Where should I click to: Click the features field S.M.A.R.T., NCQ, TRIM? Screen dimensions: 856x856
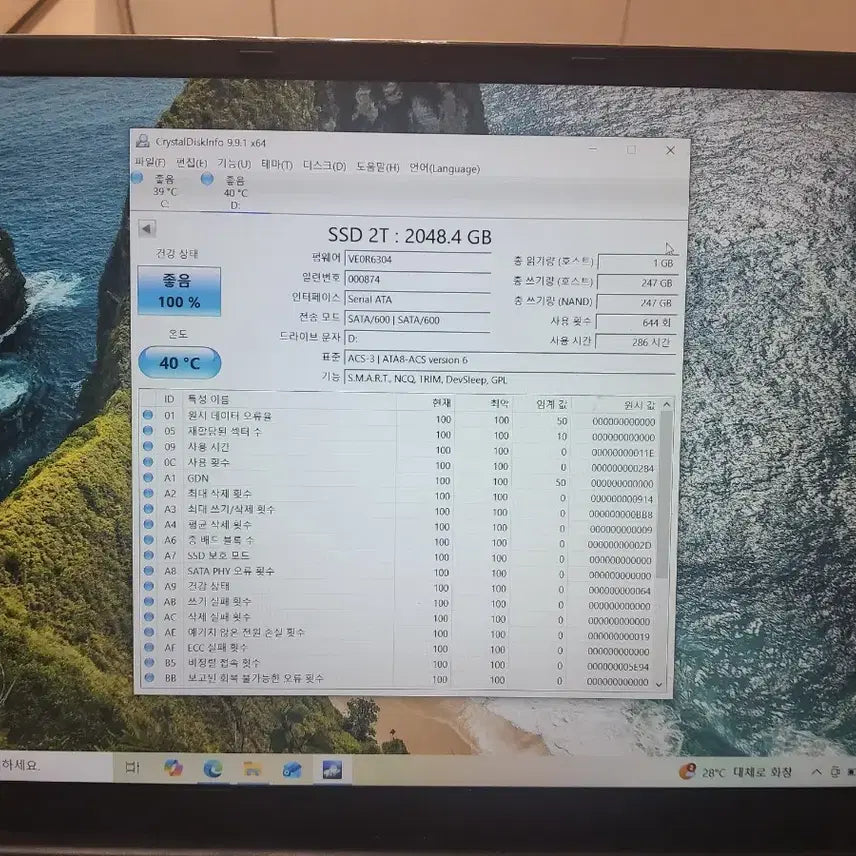(510, 379)
